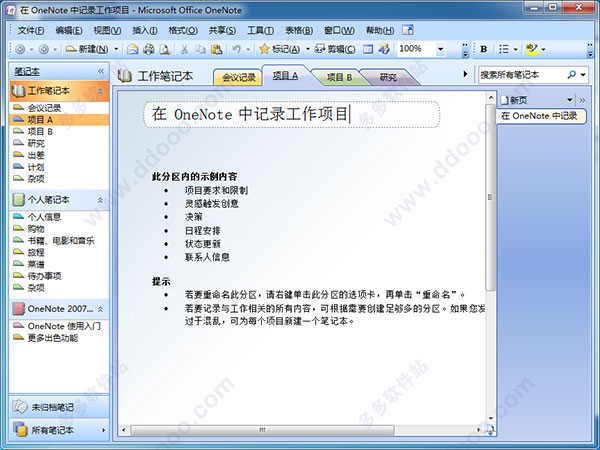
Task: Click the insert table icon
Action: pyautogui.click(x=368, y=49)
